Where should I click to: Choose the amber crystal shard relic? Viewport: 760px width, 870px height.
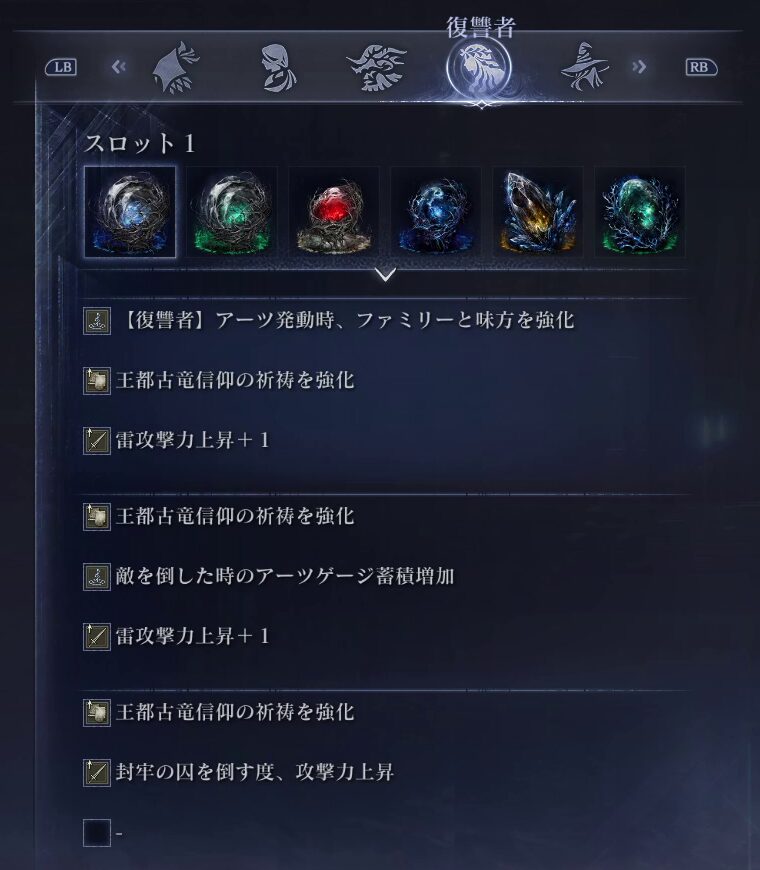[x=538, y=212]
